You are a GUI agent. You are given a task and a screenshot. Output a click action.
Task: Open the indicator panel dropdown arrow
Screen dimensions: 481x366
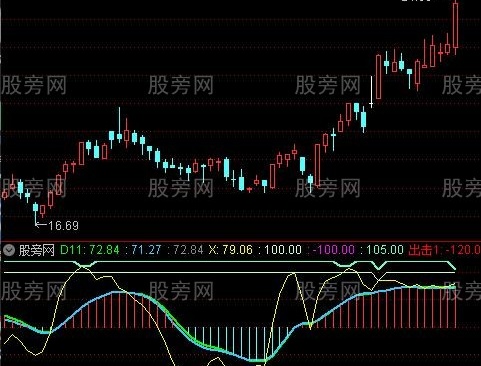(9, 250)
